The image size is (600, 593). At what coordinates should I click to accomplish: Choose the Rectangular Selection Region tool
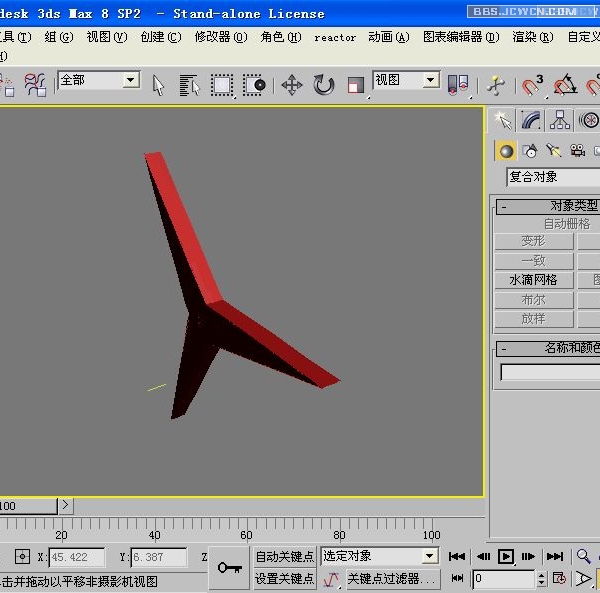(222, 85)
